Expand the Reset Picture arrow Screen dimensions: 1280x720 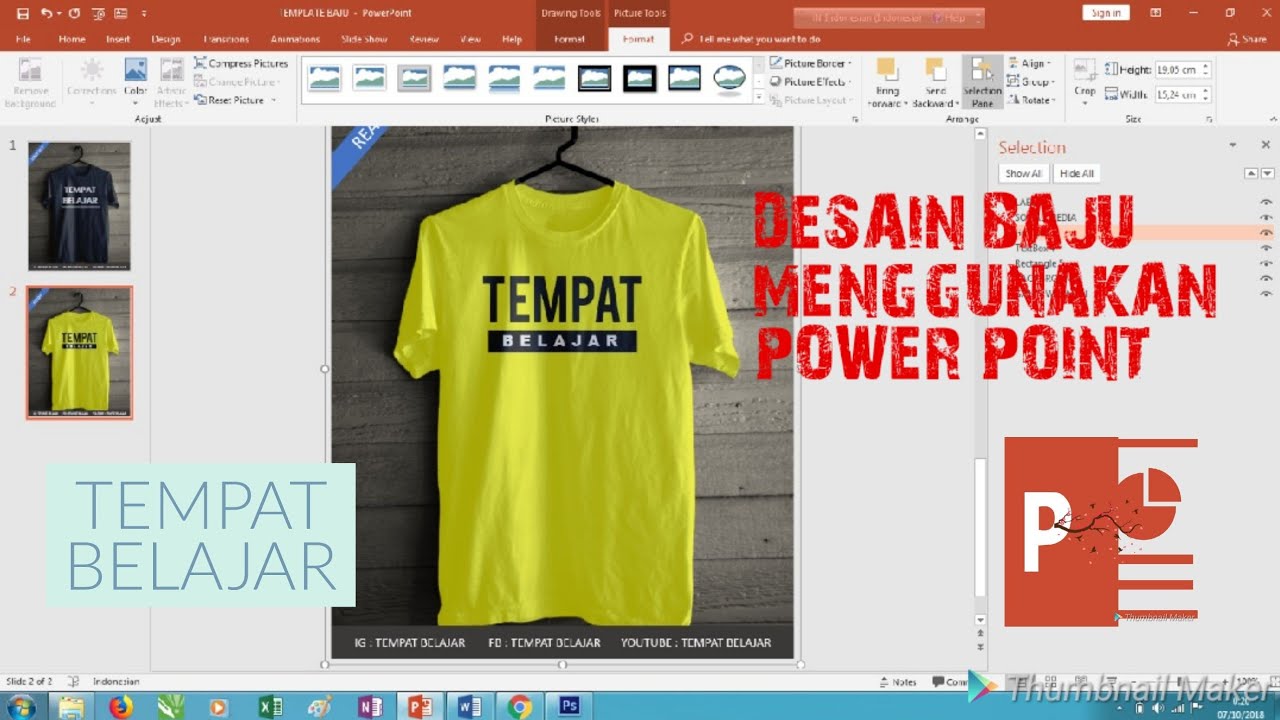pos(272,100)
